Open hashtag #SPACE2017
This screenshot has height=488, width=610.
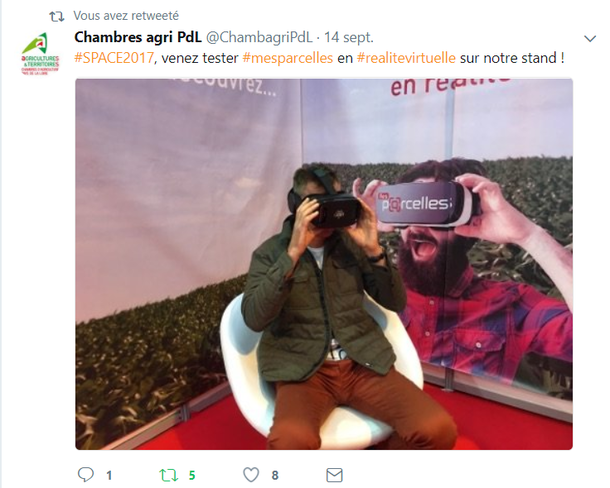point(114,58)
